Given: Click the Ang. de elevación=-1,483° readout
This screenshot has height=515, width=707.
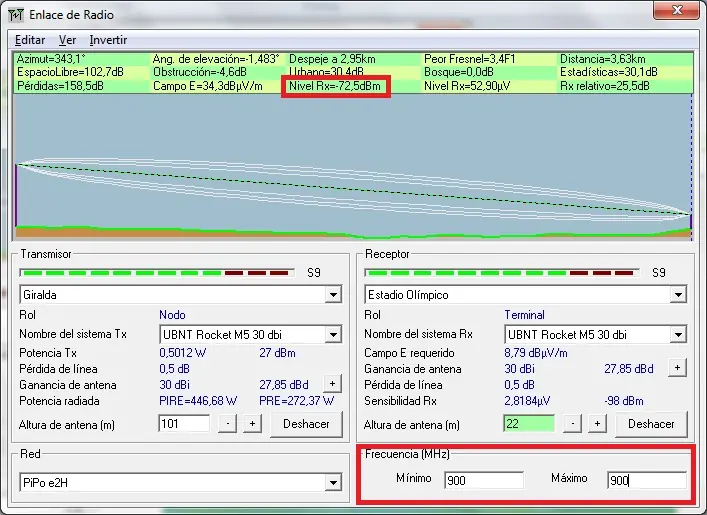Looking at the screenshot, I should pyautogui.click(x=216, y=59).
